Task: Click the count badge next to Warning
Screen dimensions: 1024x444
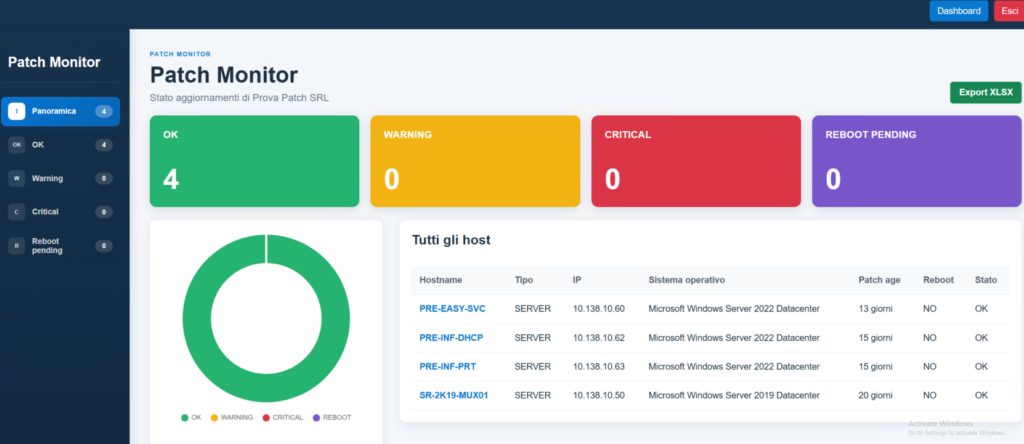Action: pos(104,178)
